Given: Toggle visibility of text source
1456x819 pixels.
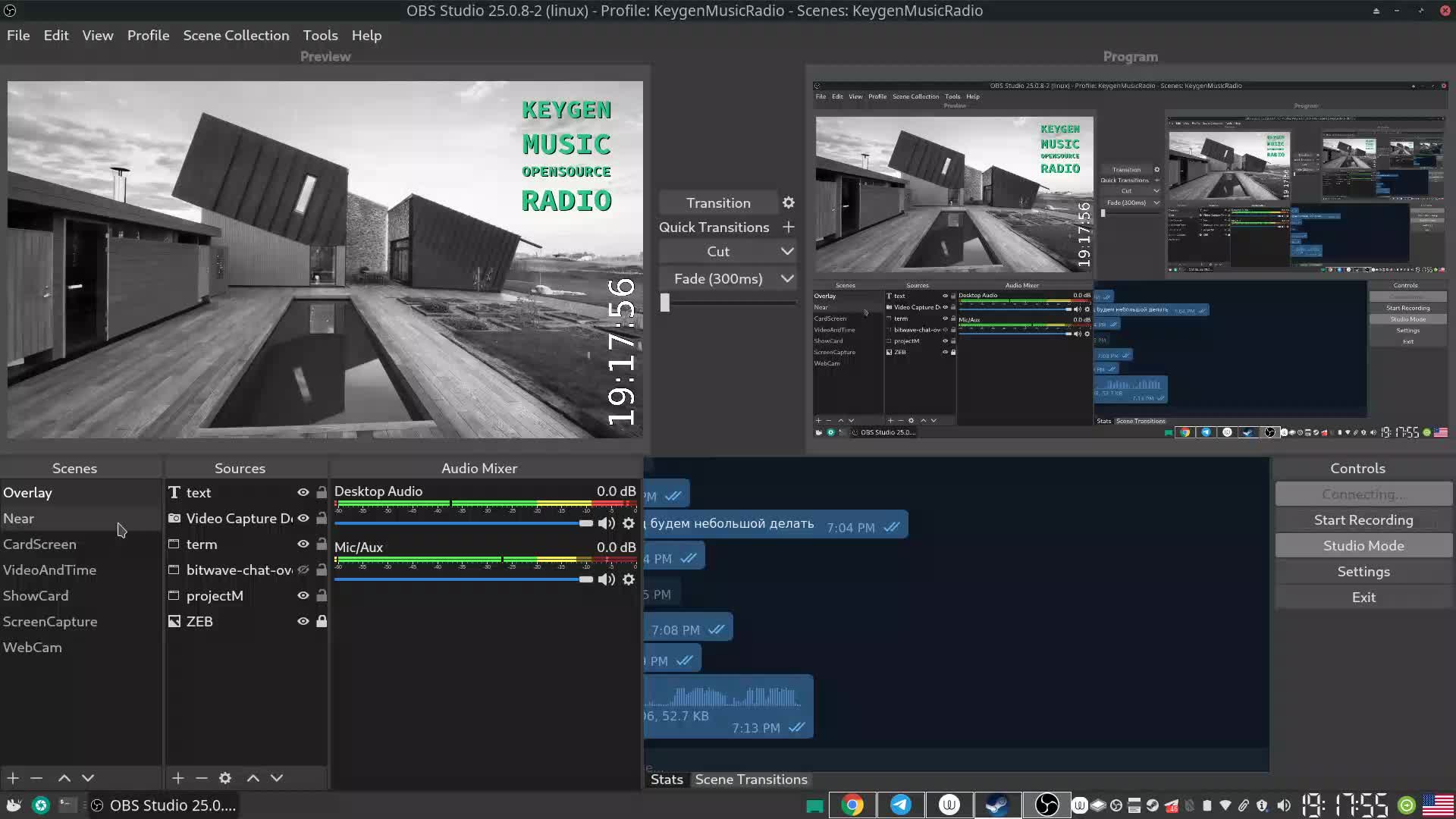Looking at the screenshot, I should coord(303,492).
